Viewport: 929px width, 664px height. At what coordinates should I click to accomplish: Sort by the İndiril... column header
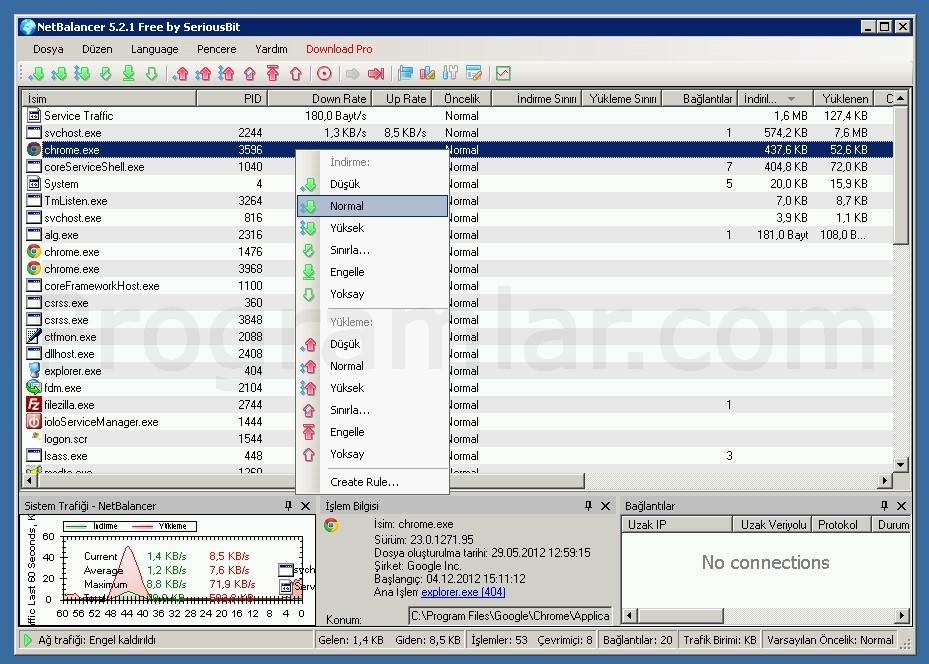[x=776, y=98]
